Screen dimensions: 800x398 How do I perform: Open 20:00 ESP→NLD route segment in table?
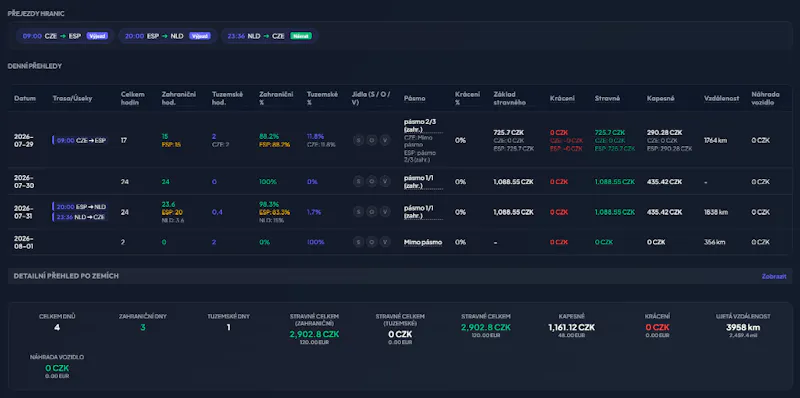pyautogui.click(x=80, y=207)
